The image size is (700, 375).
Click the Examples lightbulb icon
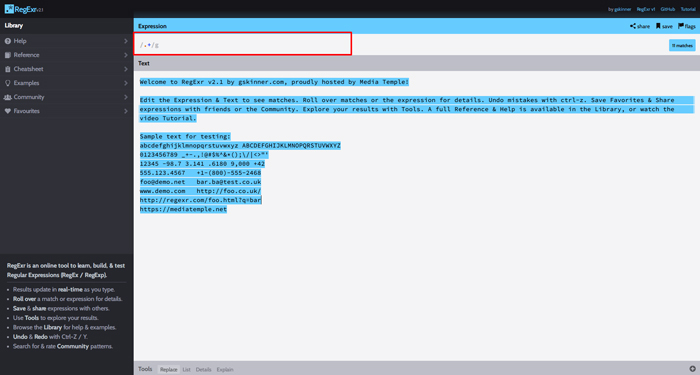[8, 83]
